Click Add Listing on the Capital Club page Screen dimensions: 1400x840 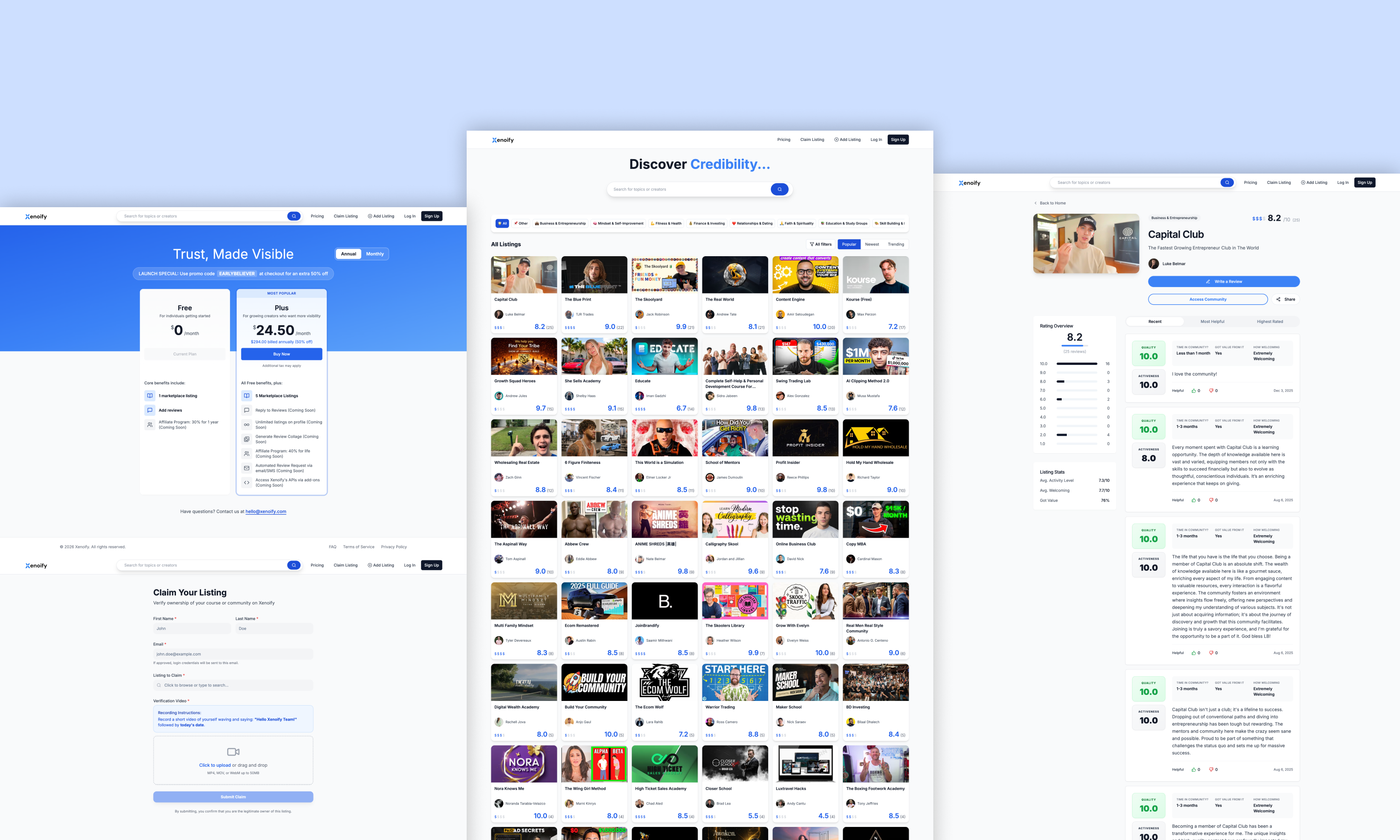point(1314,182)
